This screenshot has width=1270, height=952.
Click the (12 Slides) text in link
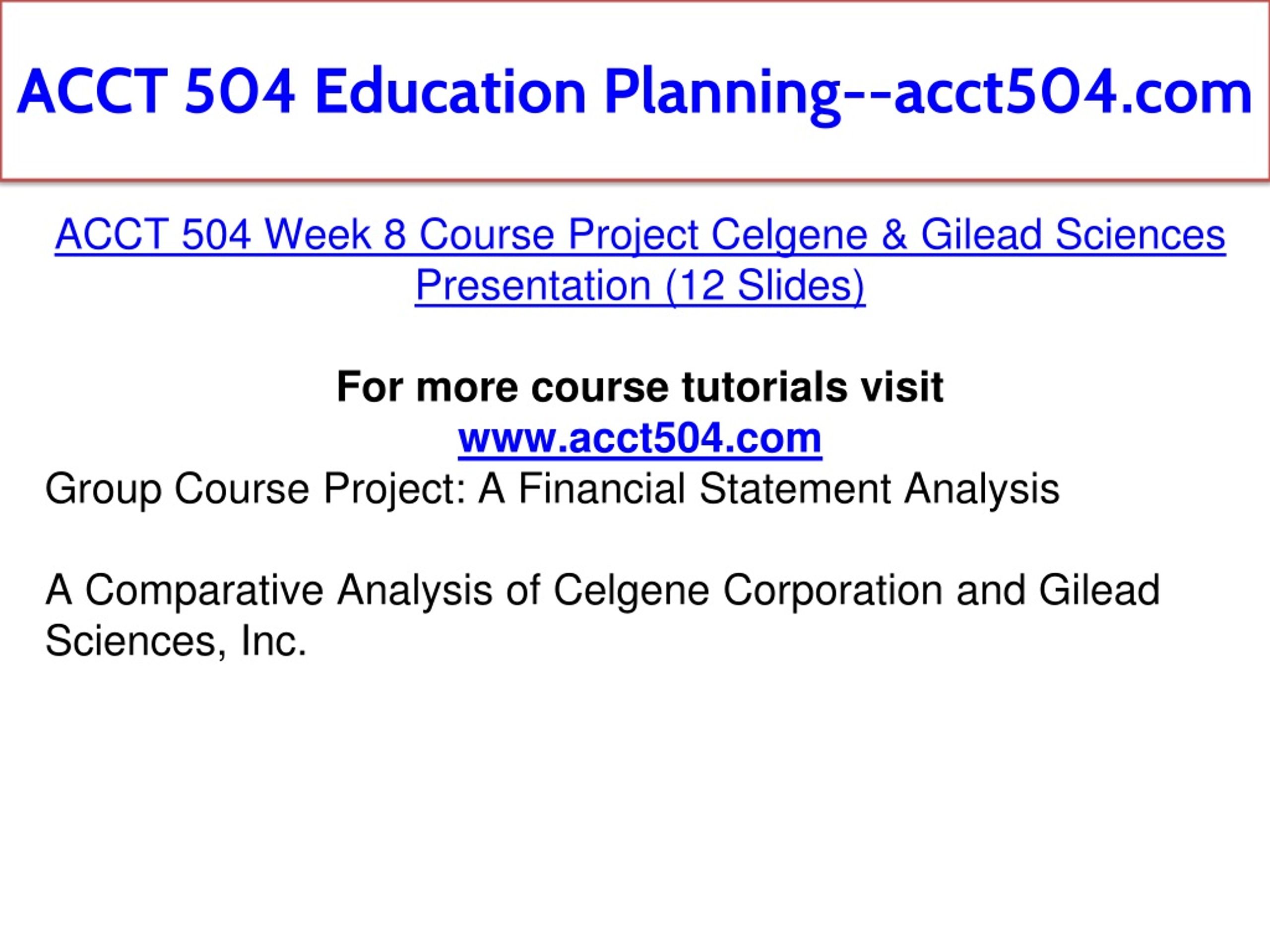coord(765,285)
